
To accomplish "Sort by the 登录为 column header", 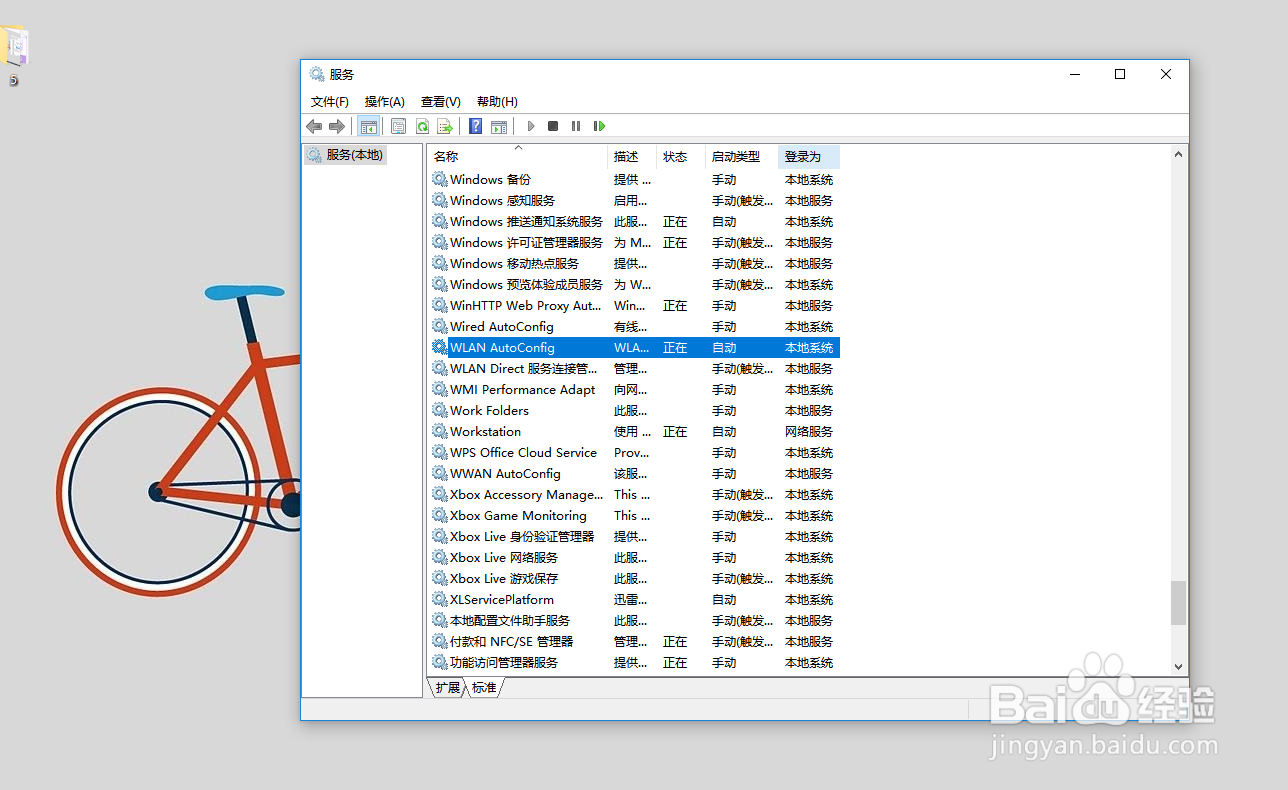I will point(808,156).
